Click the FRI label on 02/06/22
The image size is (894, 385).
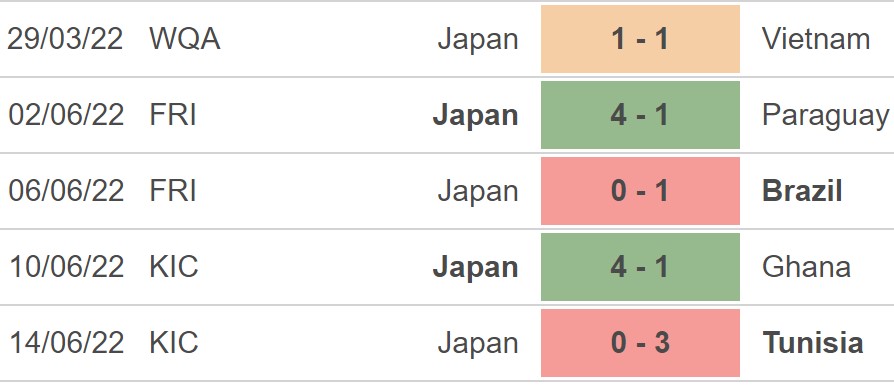click(173, 115)
